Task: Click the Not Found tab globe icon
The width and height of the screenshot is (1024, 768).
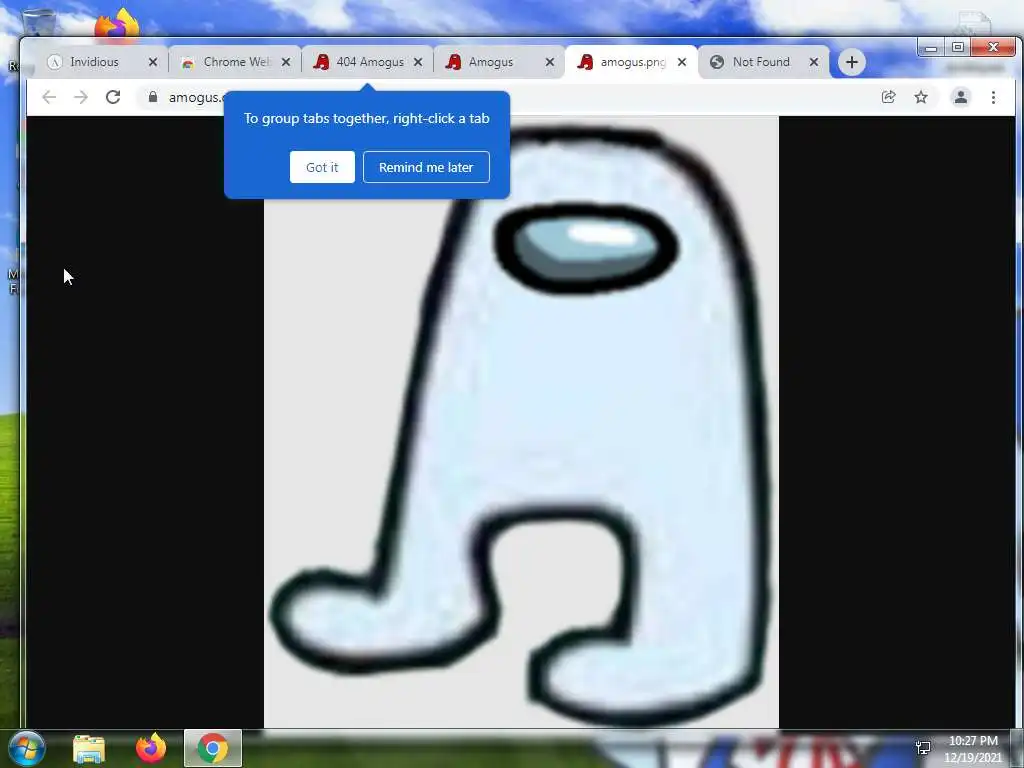Action: click(x=717, y=62)
